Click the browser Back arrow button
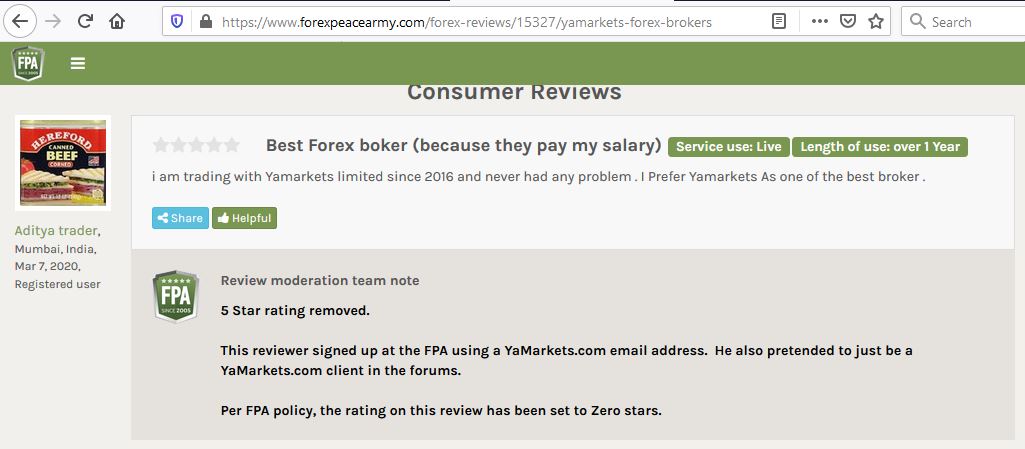The height and width of the screenshot is (449, 1025). [20, 22]
